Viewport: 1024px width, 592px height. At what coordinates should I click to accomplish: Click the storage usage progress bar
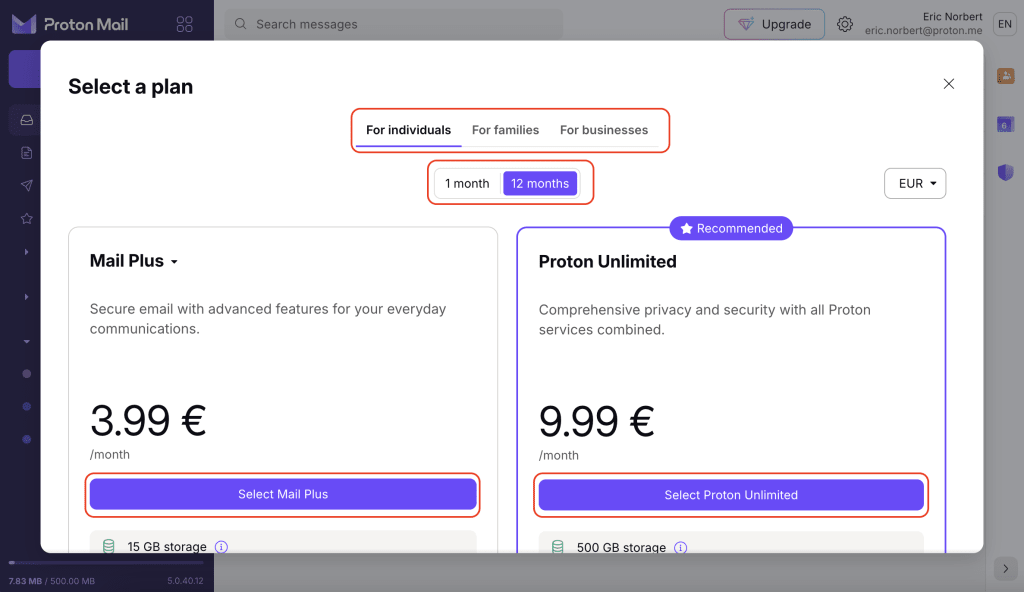[x=105, y=563]
